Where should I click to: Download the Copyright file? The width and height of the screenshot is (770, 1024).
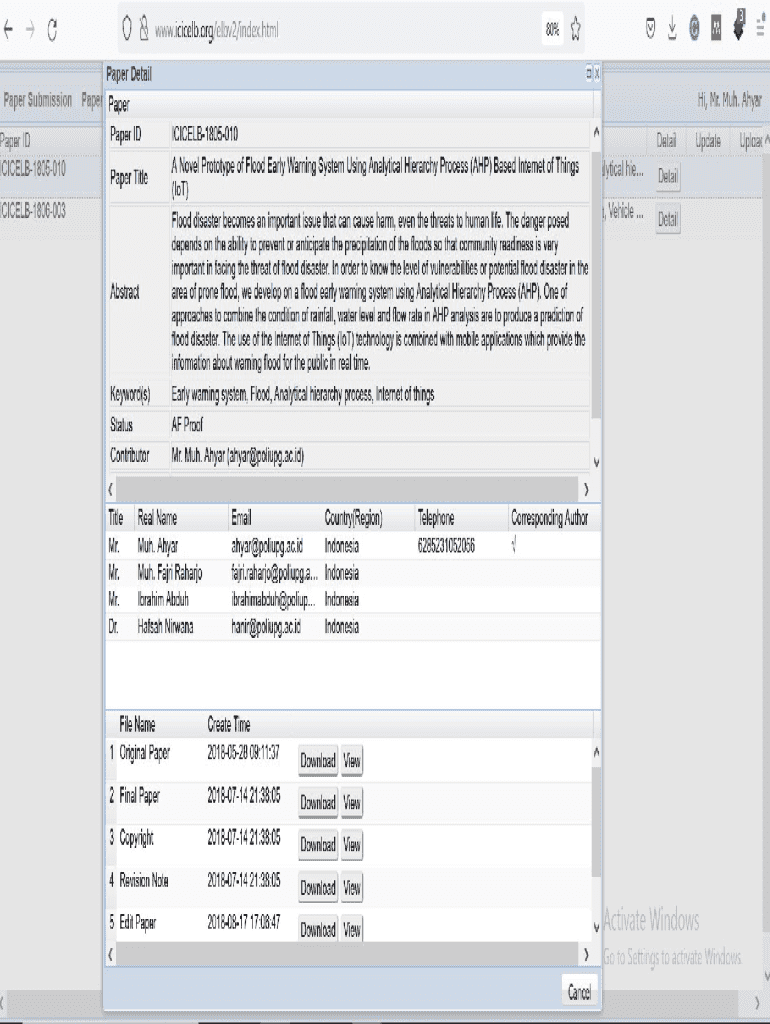click(318, 845)
